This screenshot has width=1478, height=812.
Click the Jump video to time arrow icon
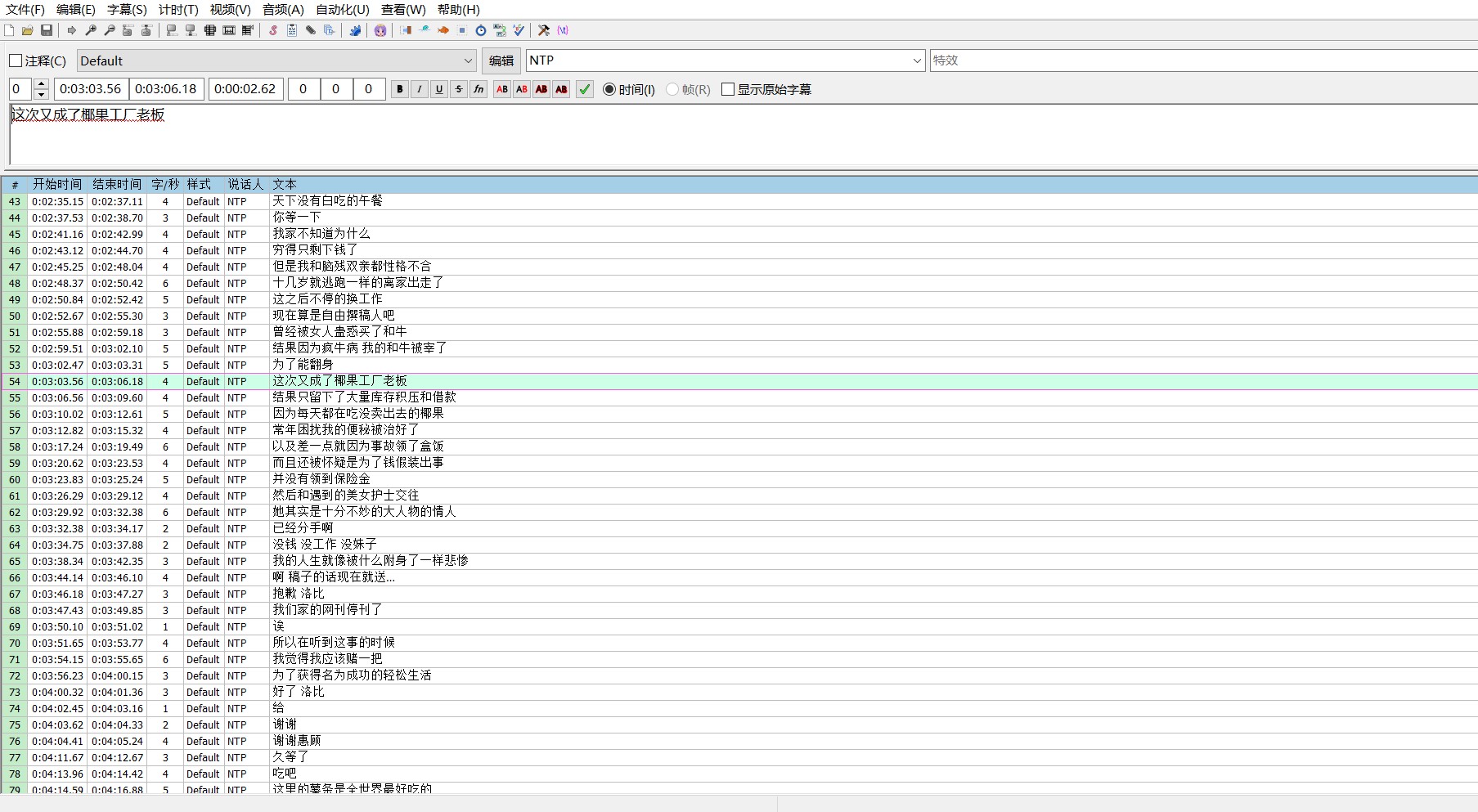click(72, 30)
